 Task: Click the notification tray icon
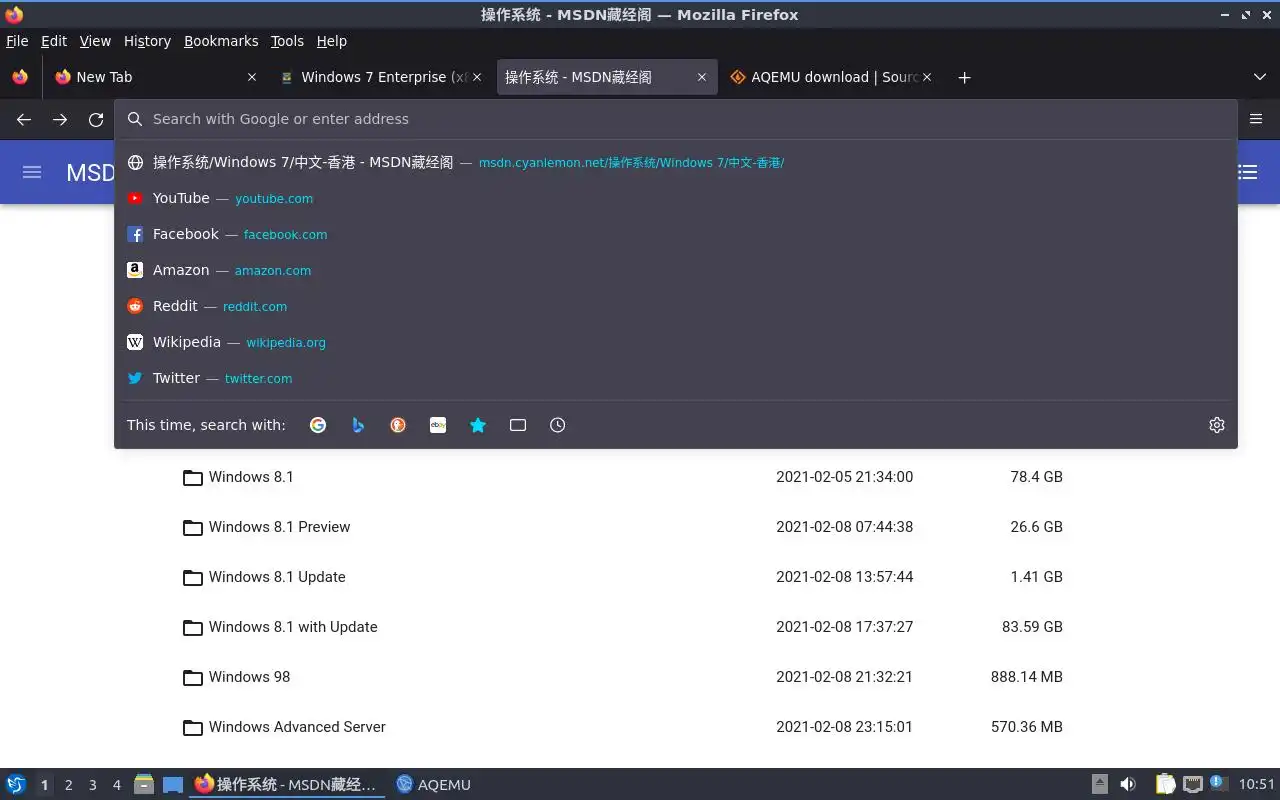pyautogui.click(x=1218, y=784)
